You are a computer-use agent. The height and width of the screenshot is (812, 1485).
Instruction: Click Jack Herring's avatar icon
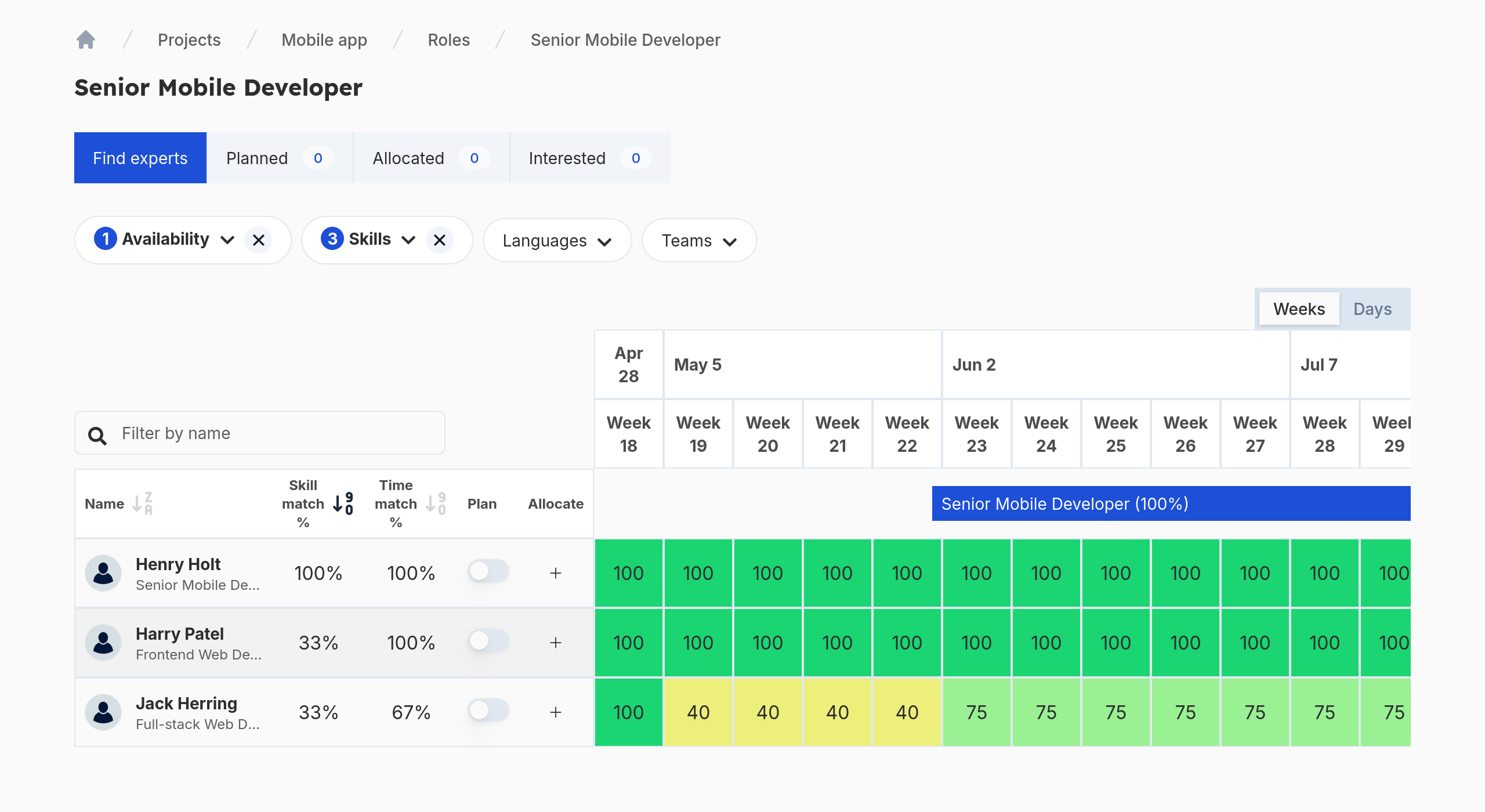[x=103, y=712]
